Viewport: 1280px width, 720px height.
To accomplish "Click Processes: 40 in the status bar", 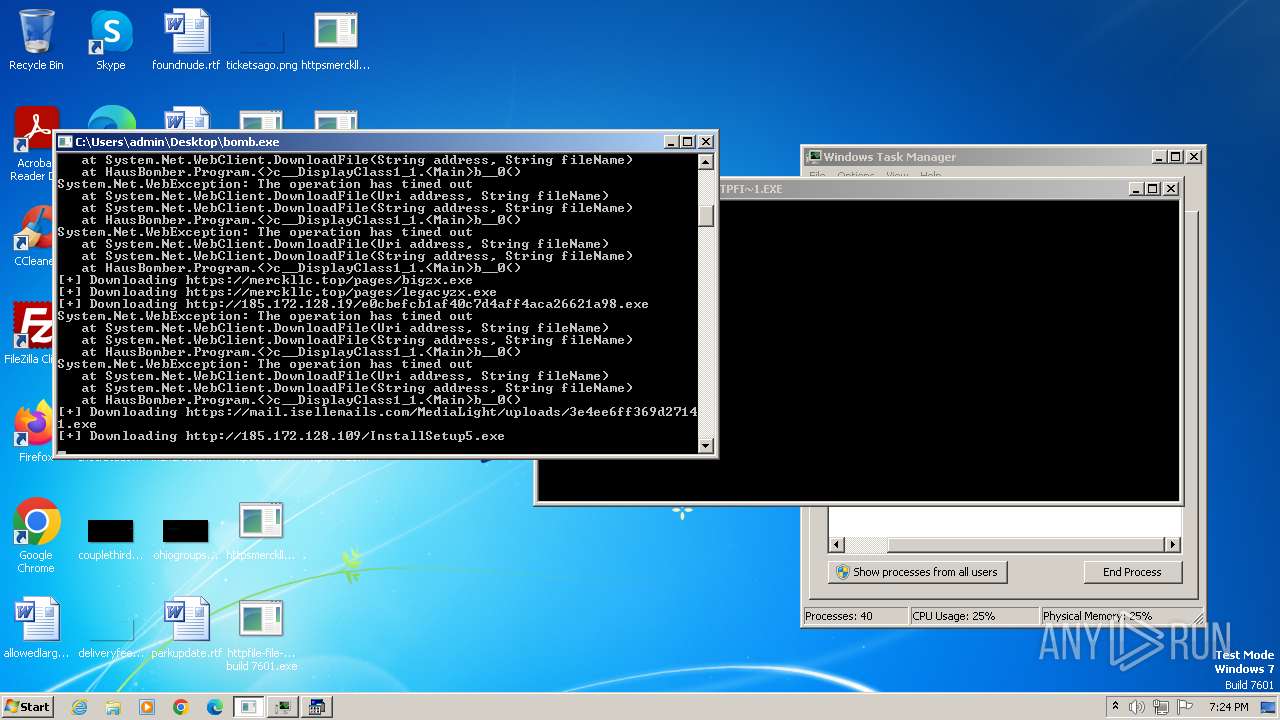I will click(855, 616).
